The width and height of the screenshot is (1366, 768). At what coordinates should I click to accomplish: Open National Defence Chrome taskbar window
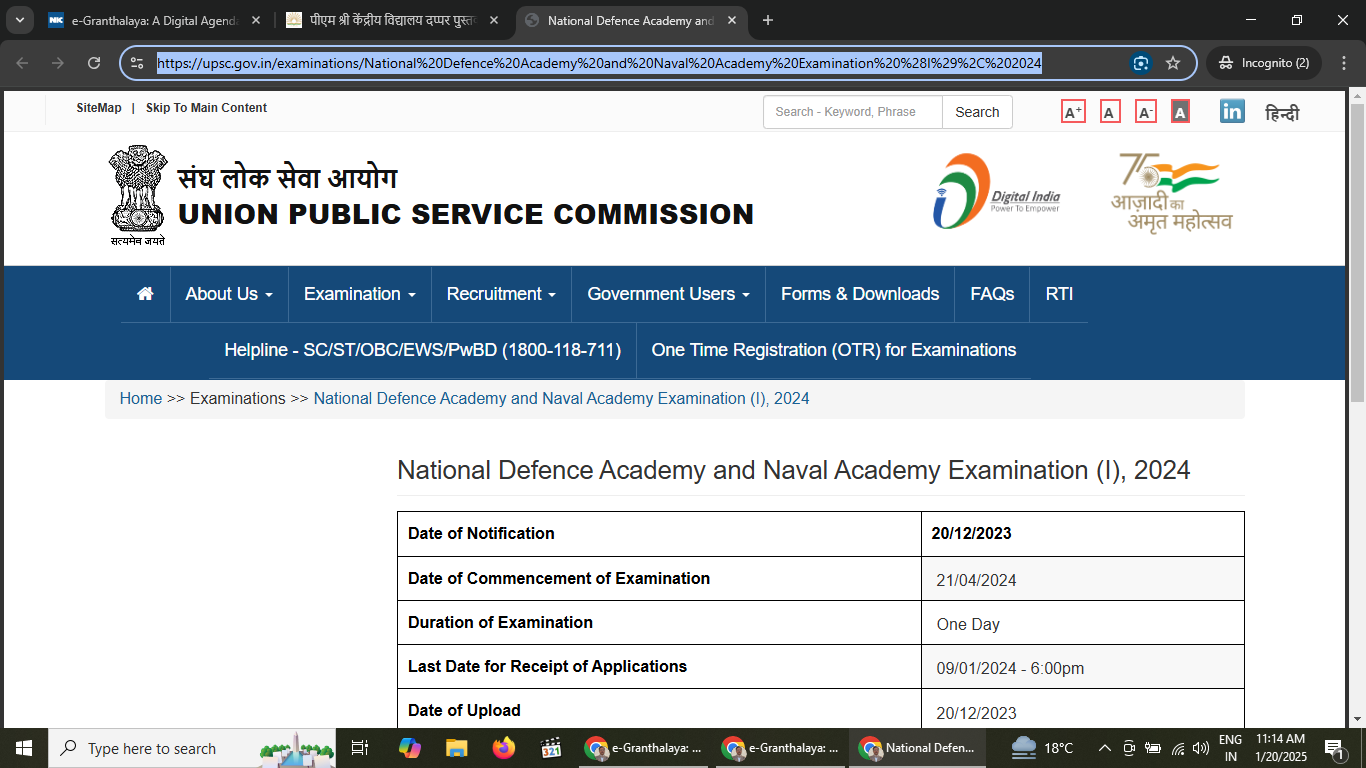pos(917,748)
